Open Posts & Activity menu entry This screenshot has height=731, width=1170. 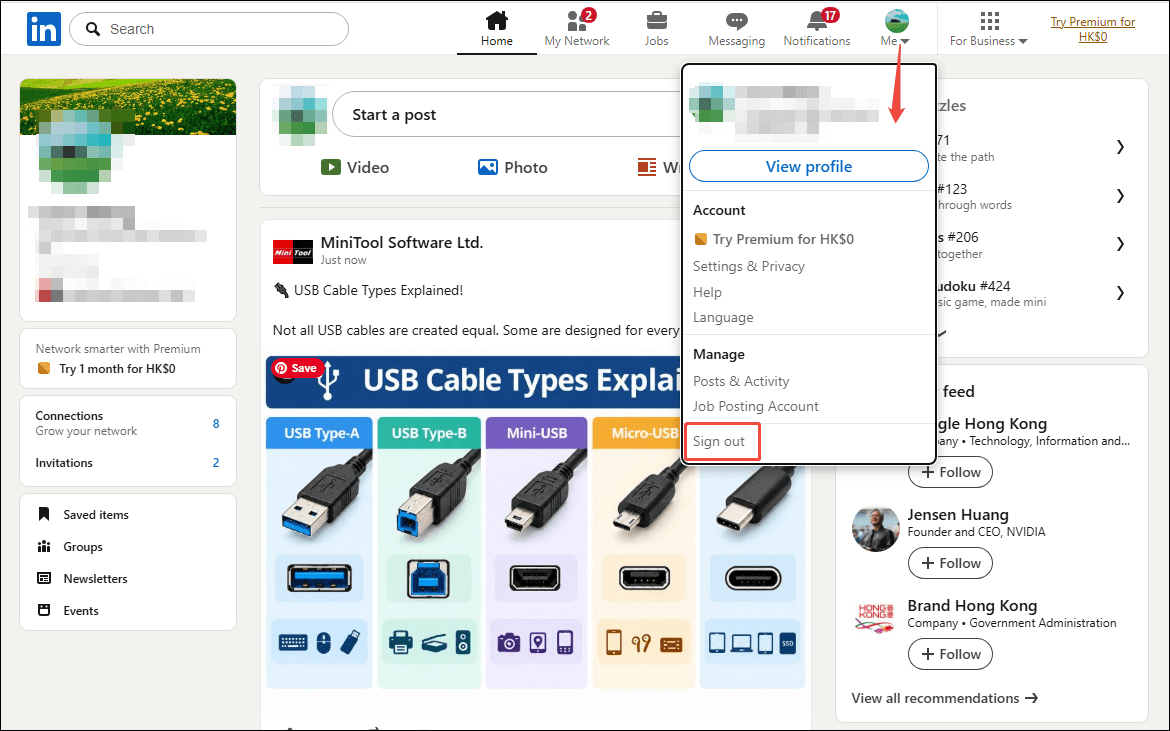point(741,381)
